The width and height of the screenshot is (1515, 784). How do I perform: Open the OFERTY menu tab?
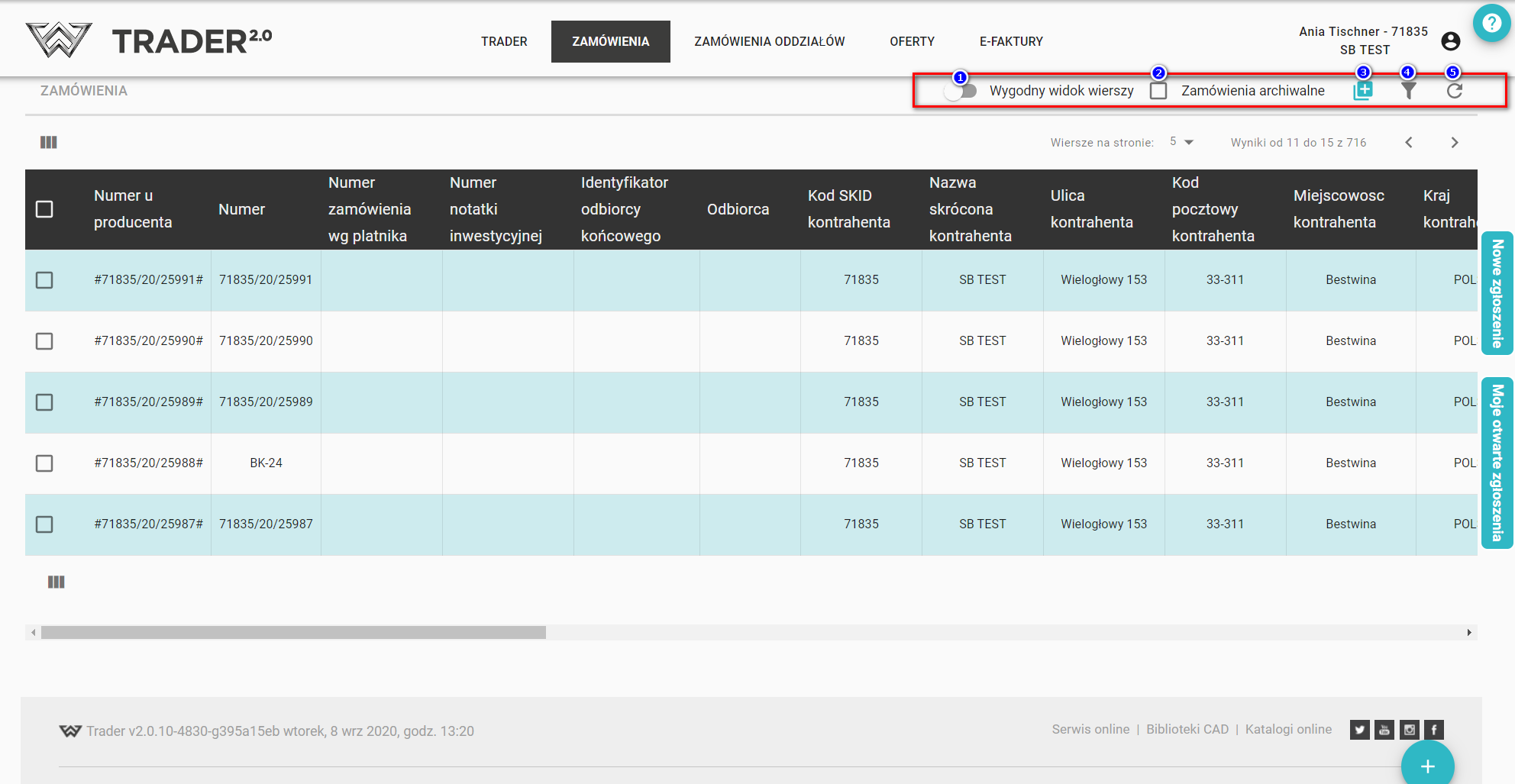(x=912, y=41)
